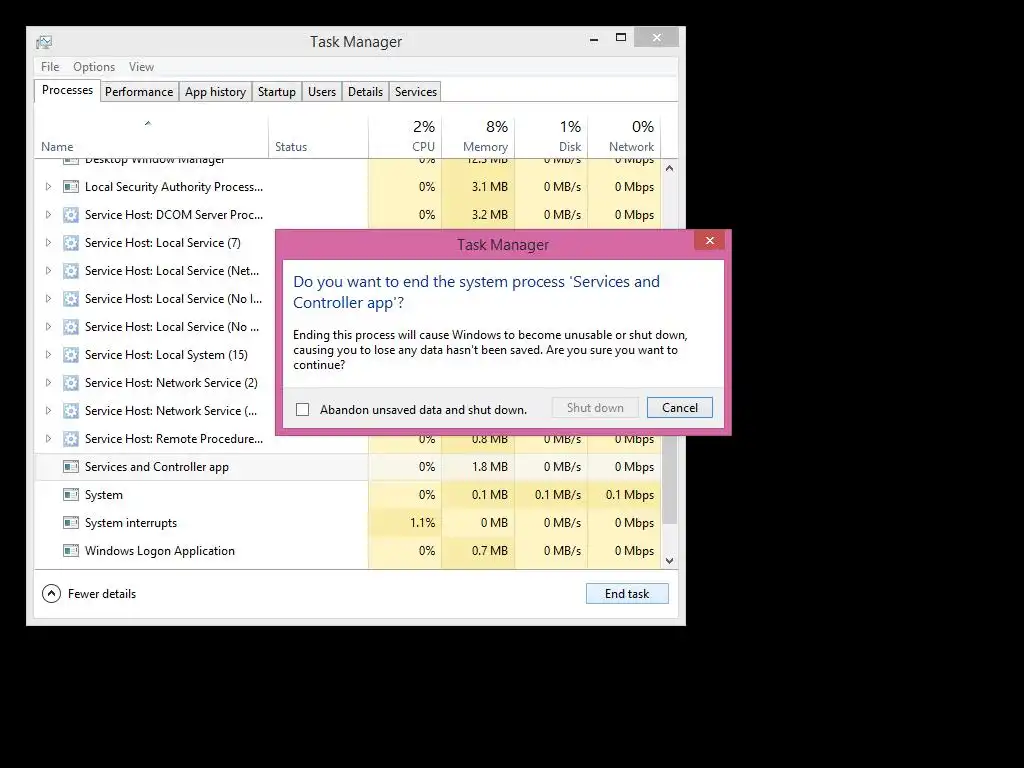Image resolution: width=1024 pixels, height=768 pixels.
Task: Switch to the Performance tab
Action: (139, 92)
